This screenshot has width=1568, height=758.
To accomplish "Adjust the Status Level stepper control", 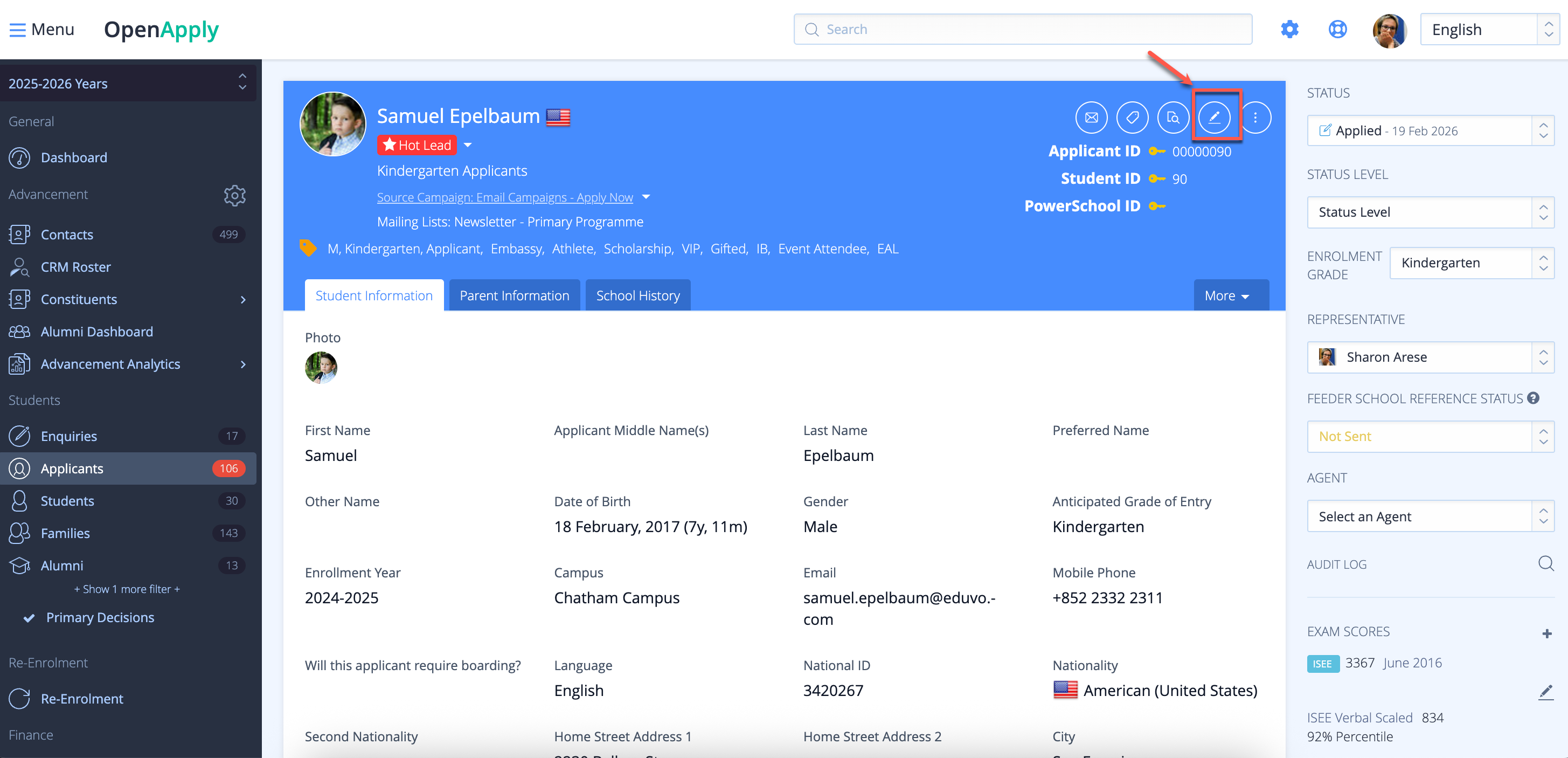I will pyautogui.click(x=1544, y=212).
